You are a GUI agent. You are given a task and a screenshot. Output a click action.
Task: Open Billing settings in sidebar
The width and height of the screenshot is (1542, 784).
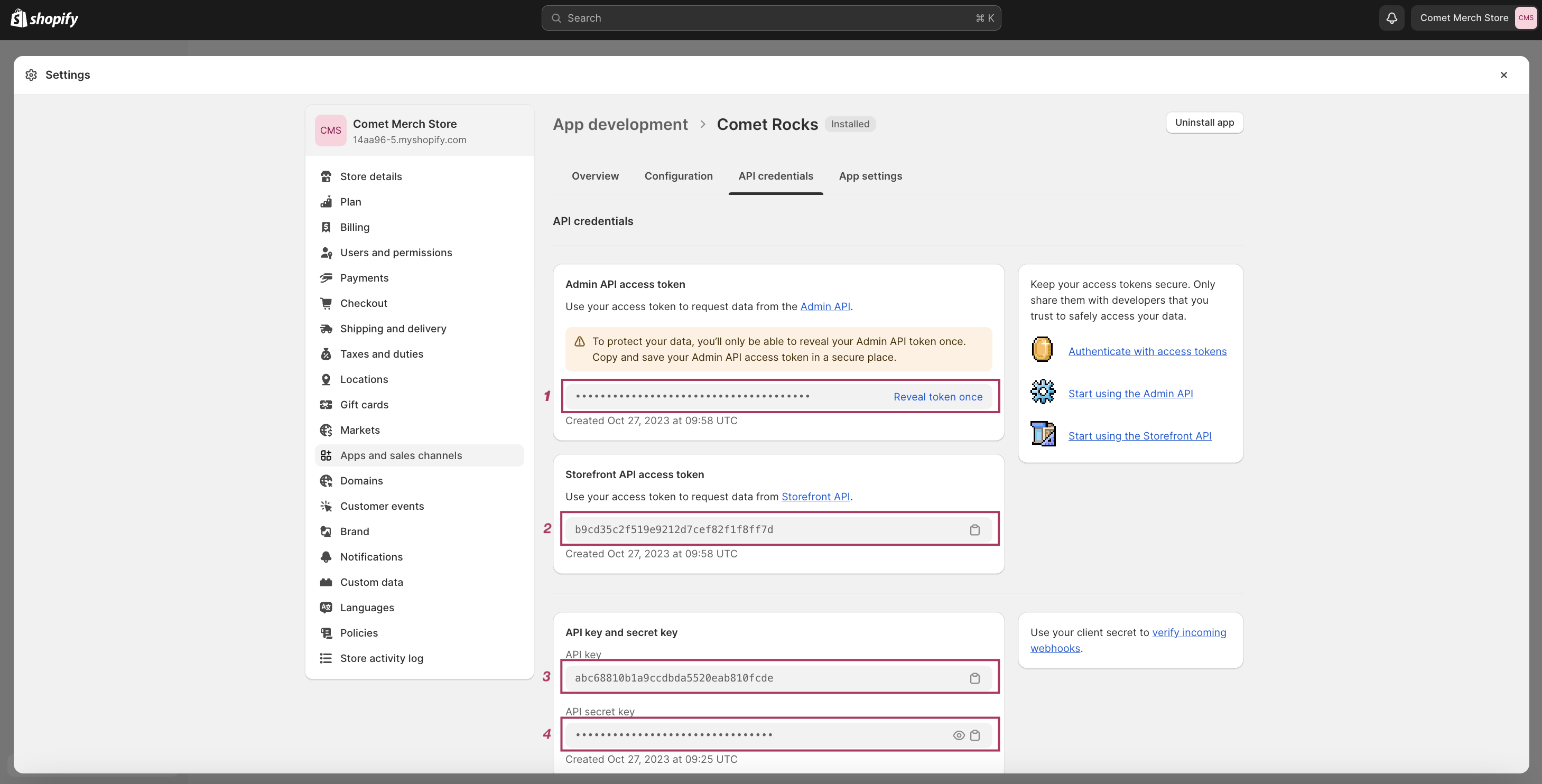pyautogui.click(x=355, y=227)
